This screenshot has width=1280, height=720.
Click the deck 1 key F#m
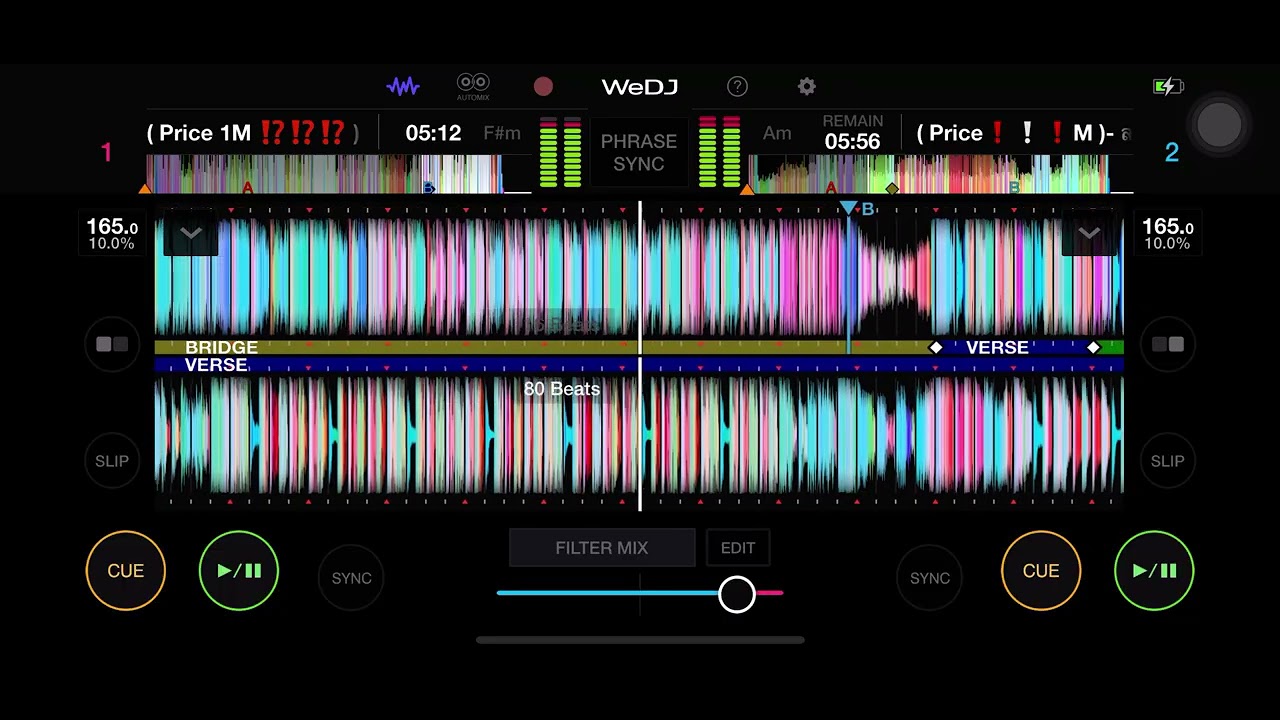[502, 133]
